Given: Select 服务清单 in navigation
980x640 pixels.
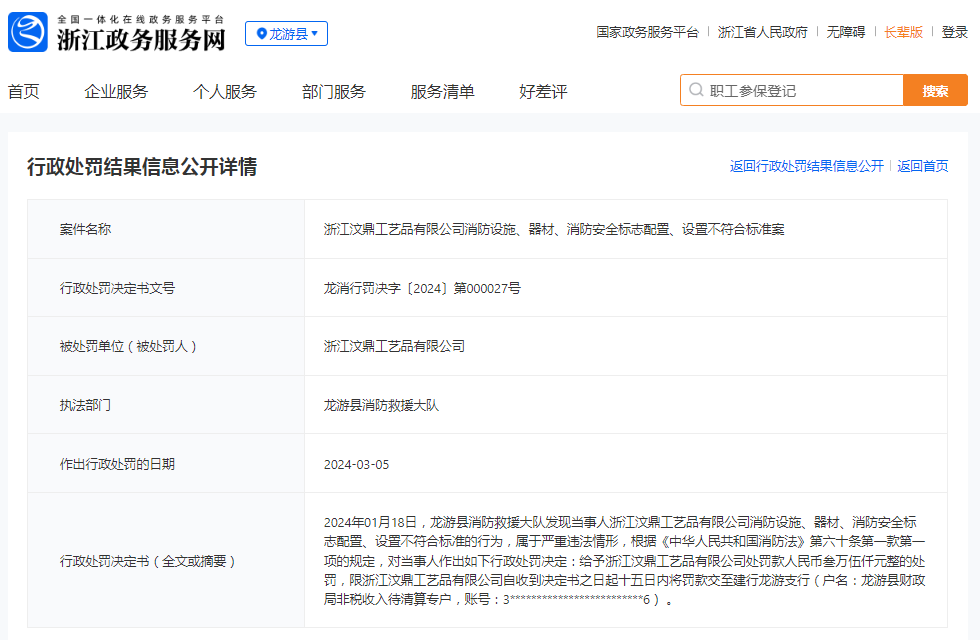Looking at the screenshot, I should click(x=442, y=92).
